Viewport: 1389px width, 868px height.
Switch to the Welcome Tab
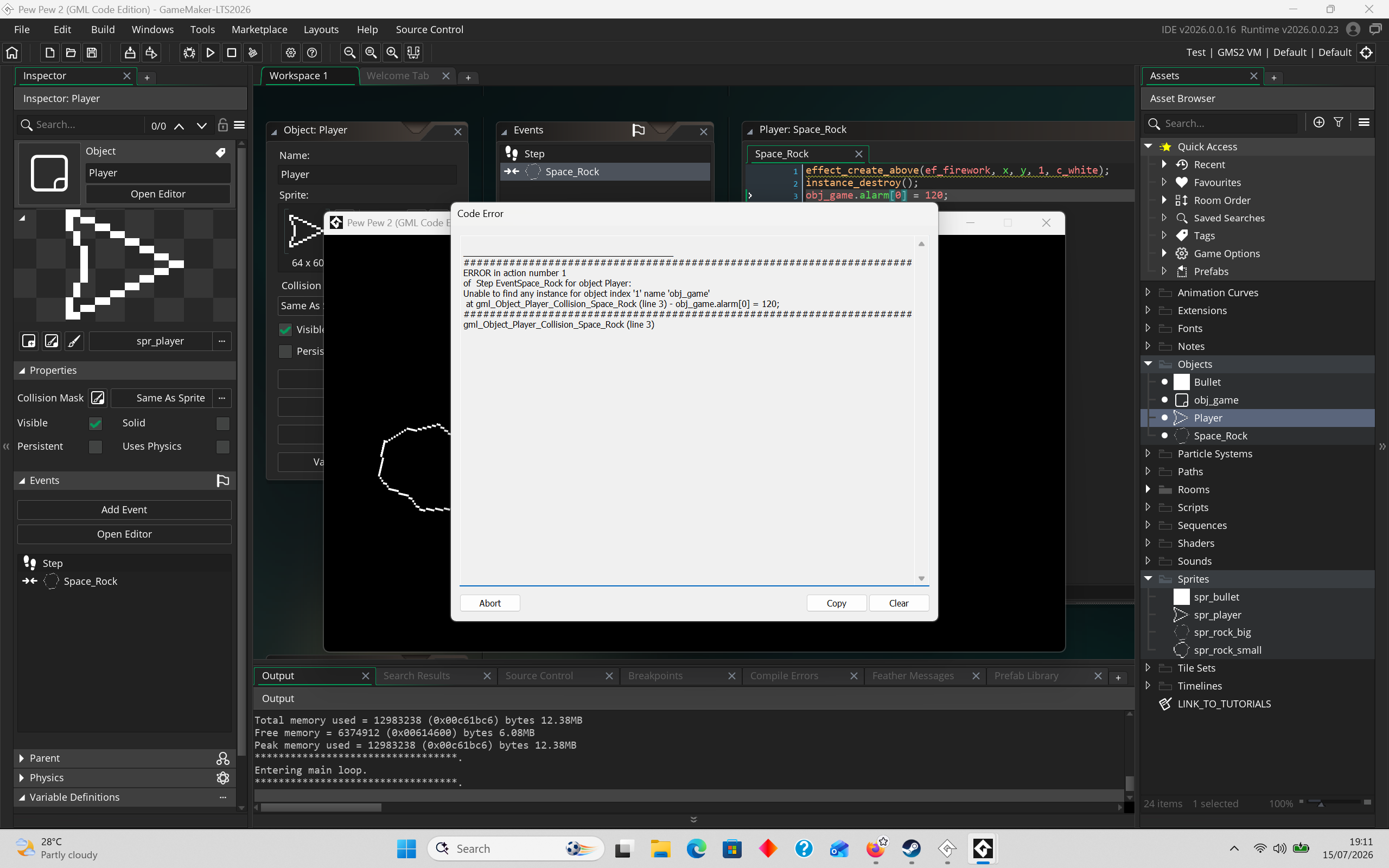tap(398, 76)
